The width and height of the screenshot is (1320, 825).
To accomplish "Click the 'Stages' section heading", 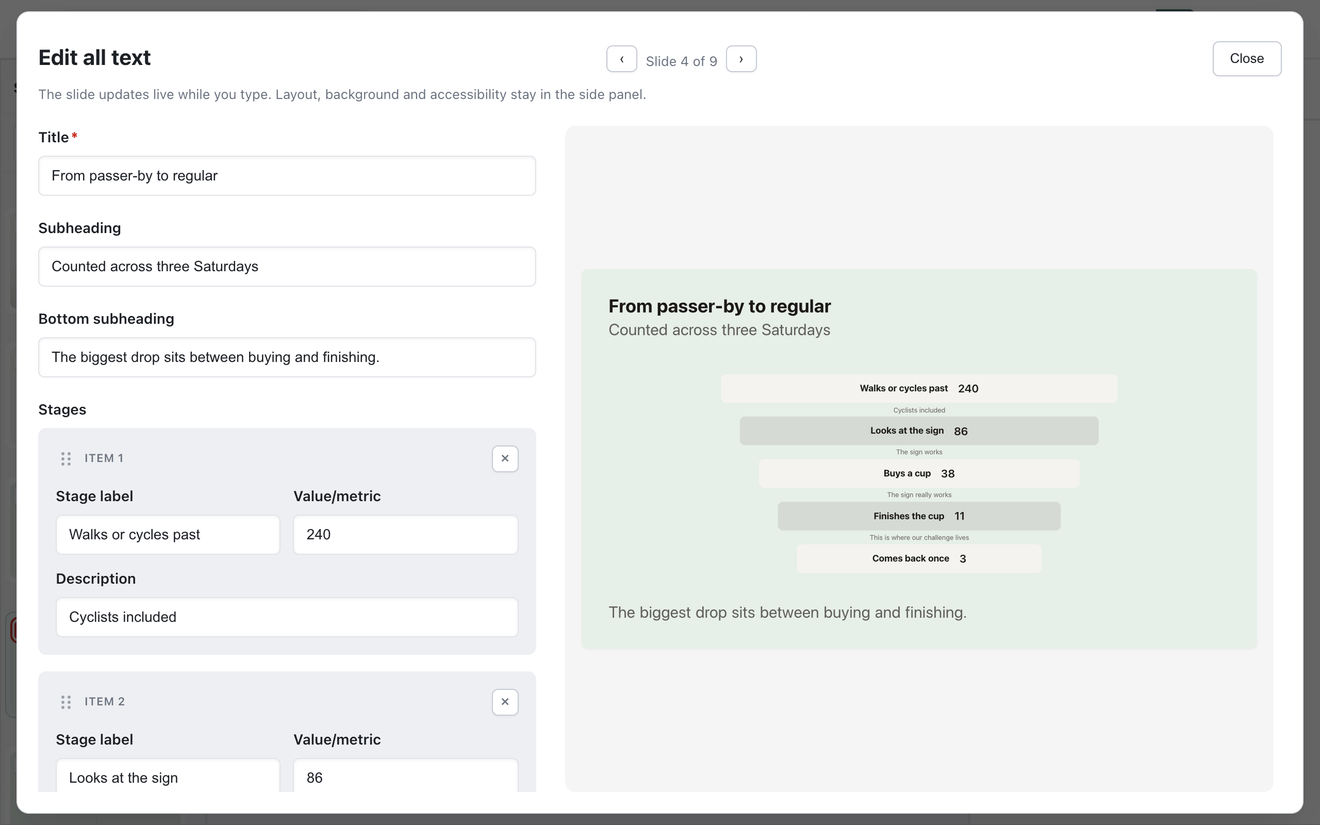I will point(62,410).
